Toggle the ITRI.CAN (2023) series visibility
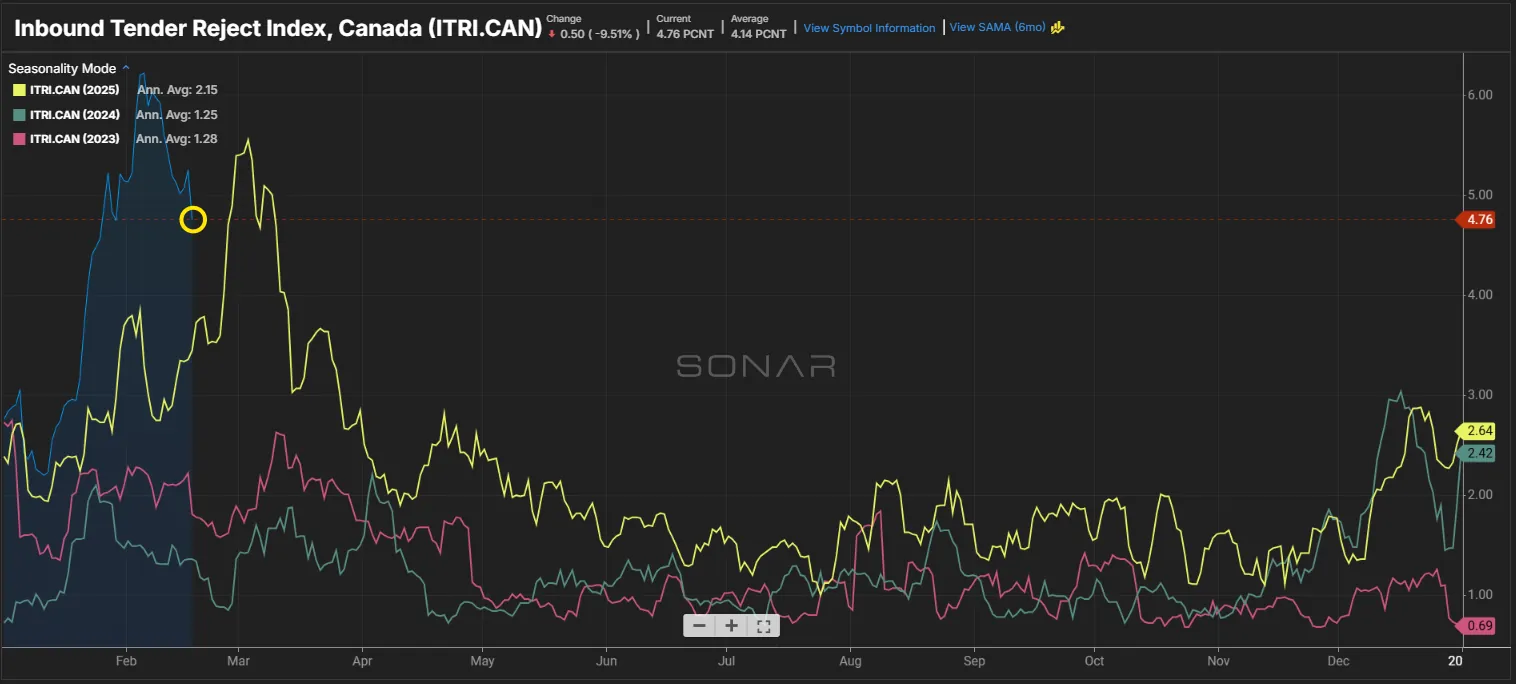Image resolution: width=1516 pixels, height=684 pixels. coord(75,139)
